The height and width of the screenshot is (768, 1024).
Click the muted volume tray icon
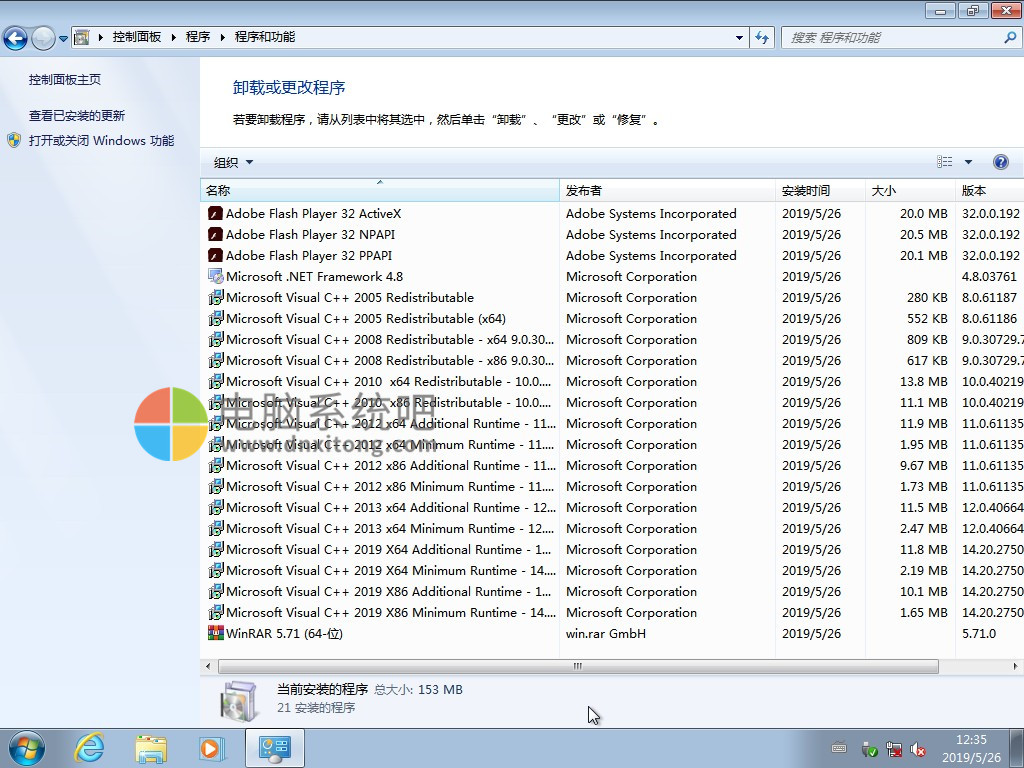[x=918, y=749]
